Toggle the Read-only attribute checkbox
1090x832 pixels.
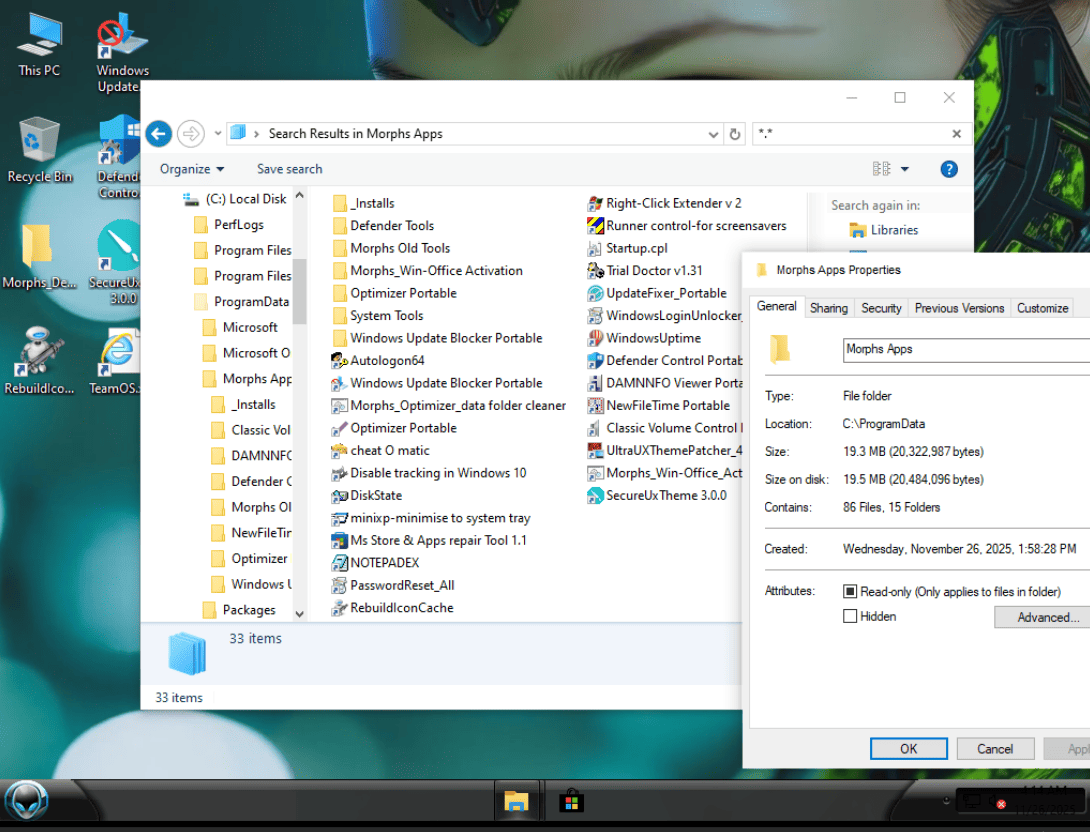point(850,592)
